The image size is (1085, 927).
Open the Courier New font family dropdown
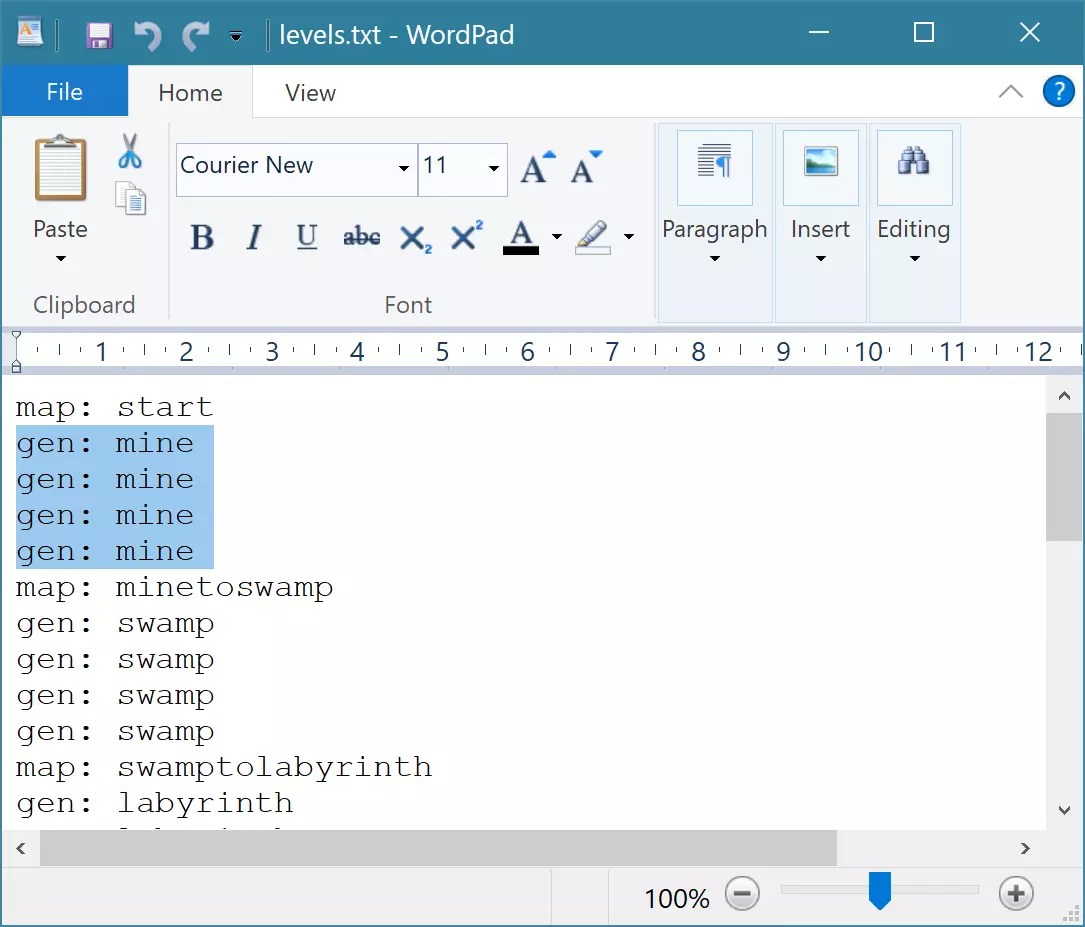pyautogui.click(x=404, y=168)
